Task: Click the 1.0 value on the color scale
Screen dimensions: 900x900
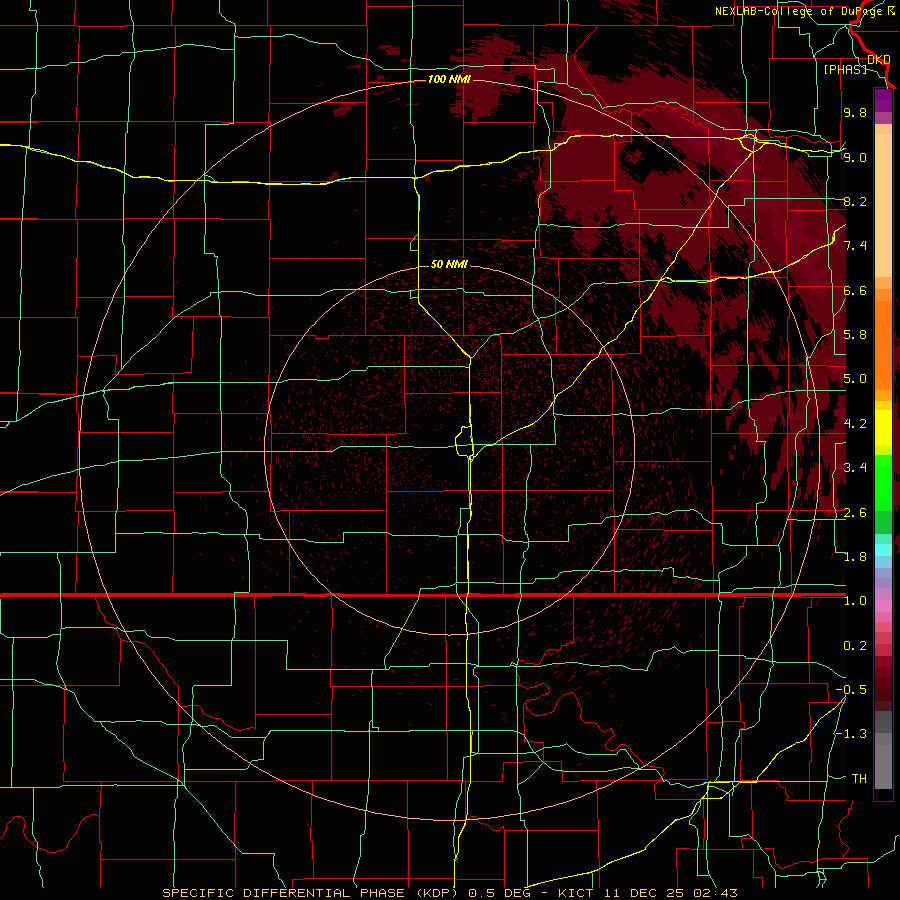Action: (855, 600)
